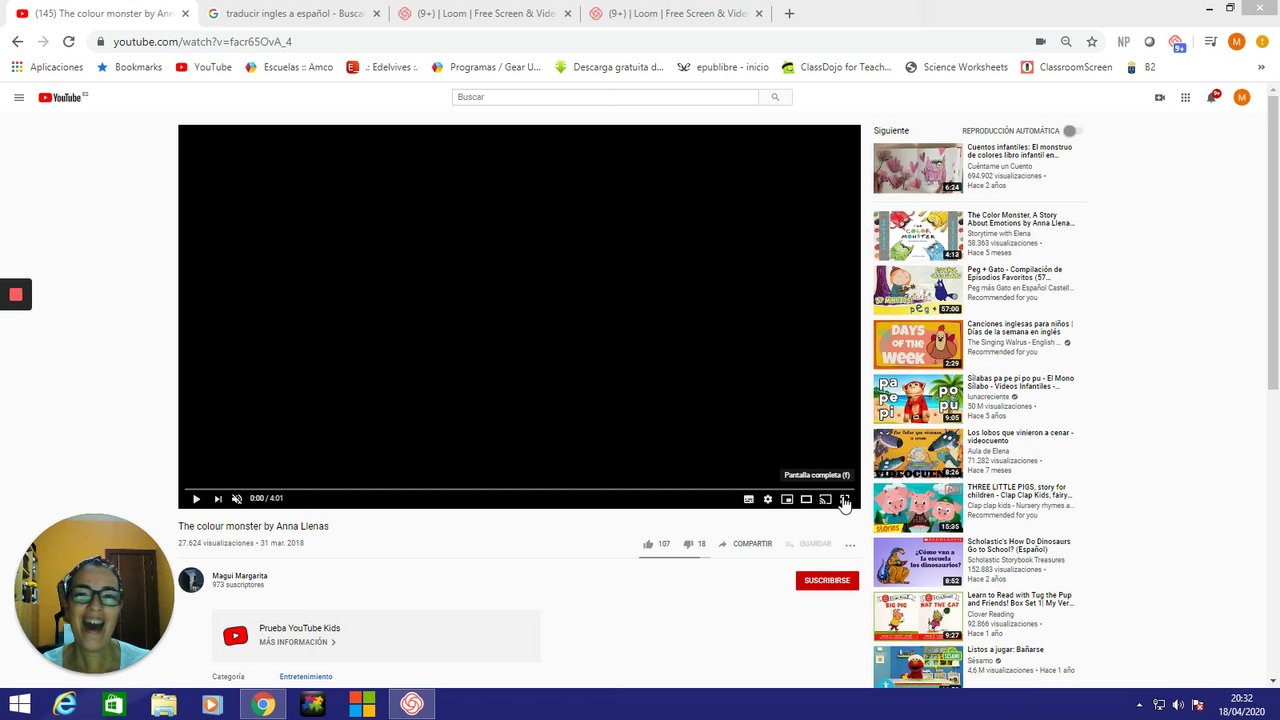Open the Windows Start menu
Viewport: 1280px width, 720px height.
19,704
